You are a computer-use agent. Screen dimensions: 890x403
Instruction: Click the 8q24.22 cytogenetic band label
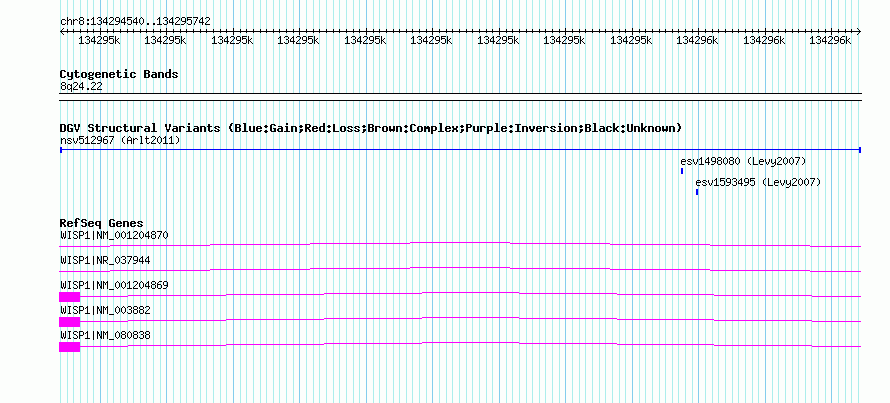[x=81, y=86]
